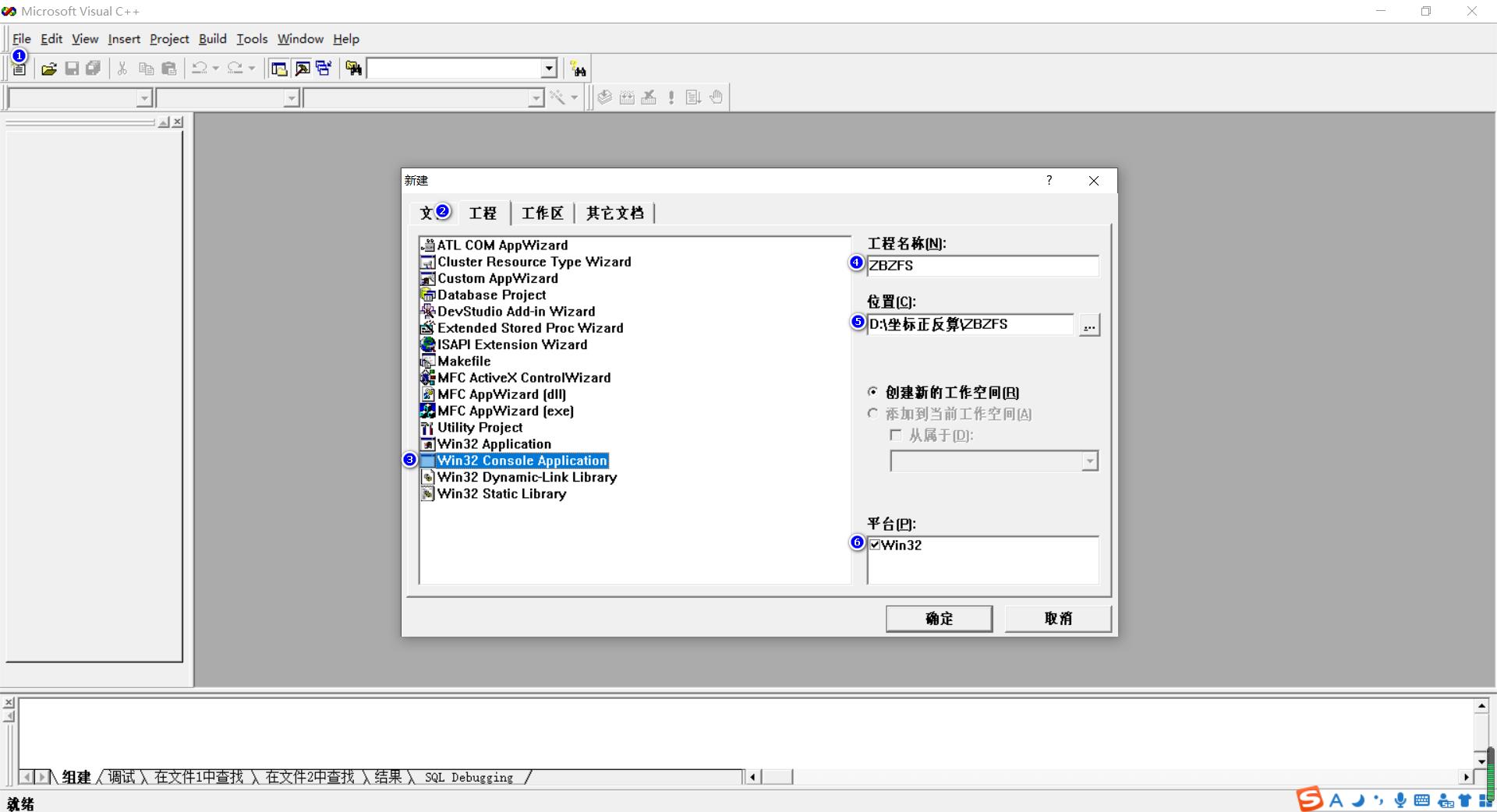Click the Copy toolbar icon
Viewport: 1497px width, 812px height.
tap(146, 69)
